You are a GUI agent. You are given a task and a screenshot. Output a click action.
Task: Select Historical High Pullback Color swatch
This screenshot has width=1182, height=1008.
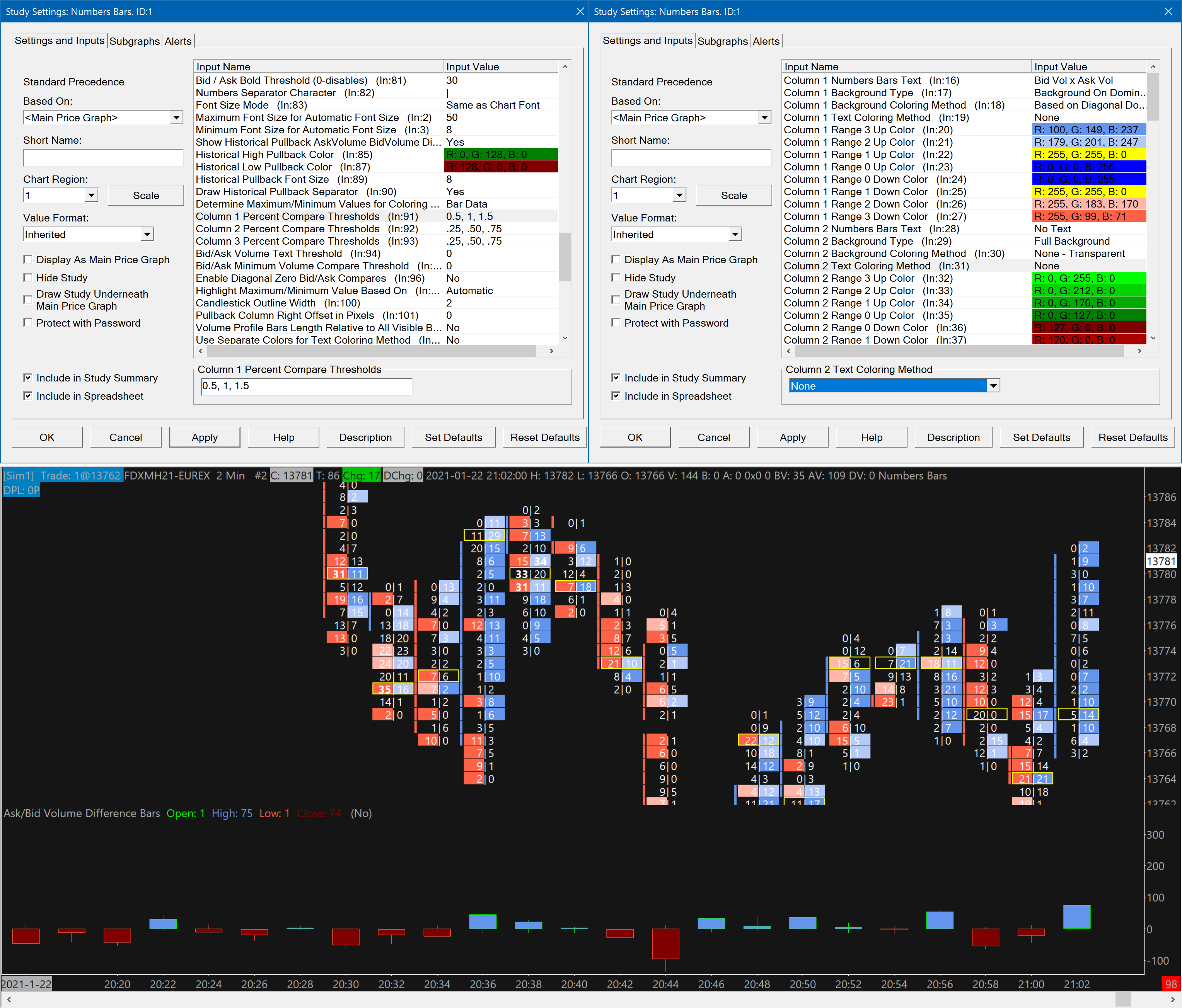(x=501, y=155)
